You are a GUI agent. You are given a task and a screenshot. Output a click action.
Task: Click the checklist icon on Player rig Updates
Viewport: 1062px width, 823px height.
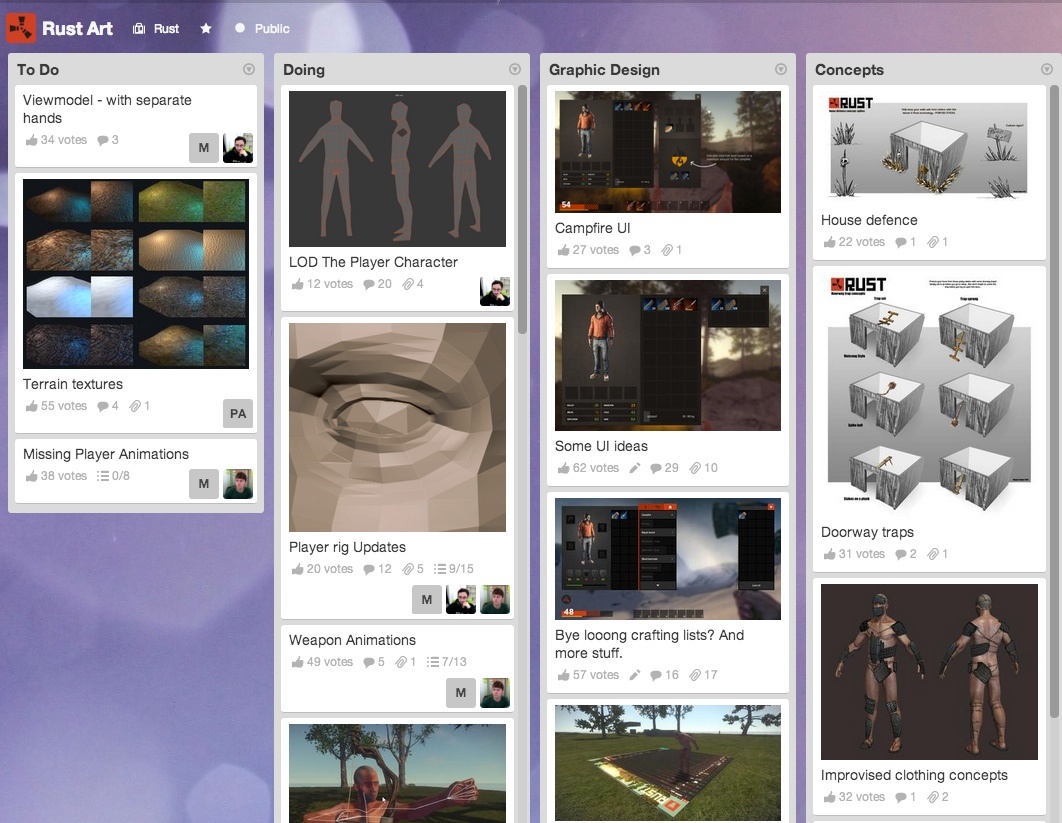(x=440, y=569)
